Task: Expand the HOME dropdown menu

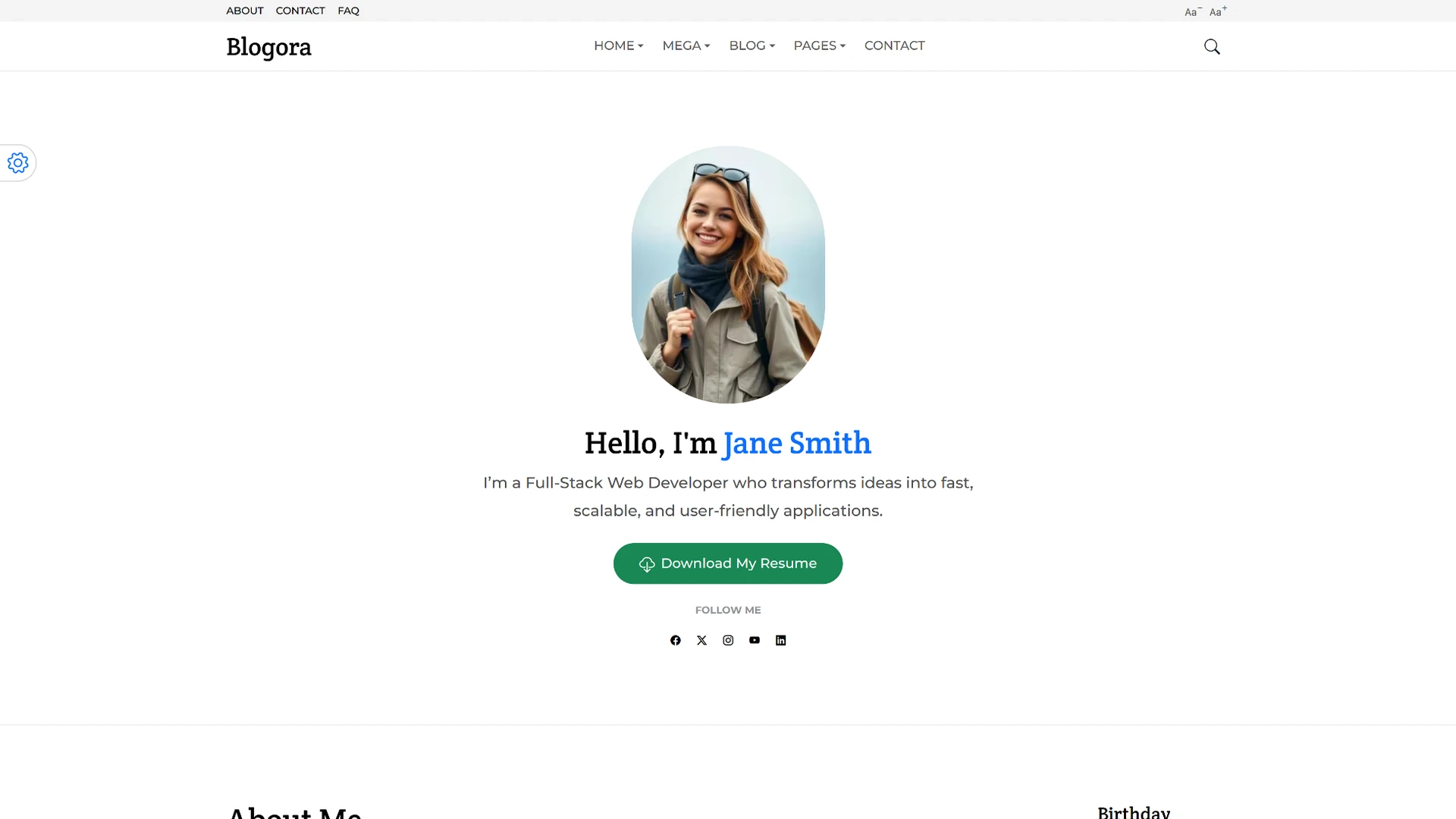Action: (x=619, y=45)
